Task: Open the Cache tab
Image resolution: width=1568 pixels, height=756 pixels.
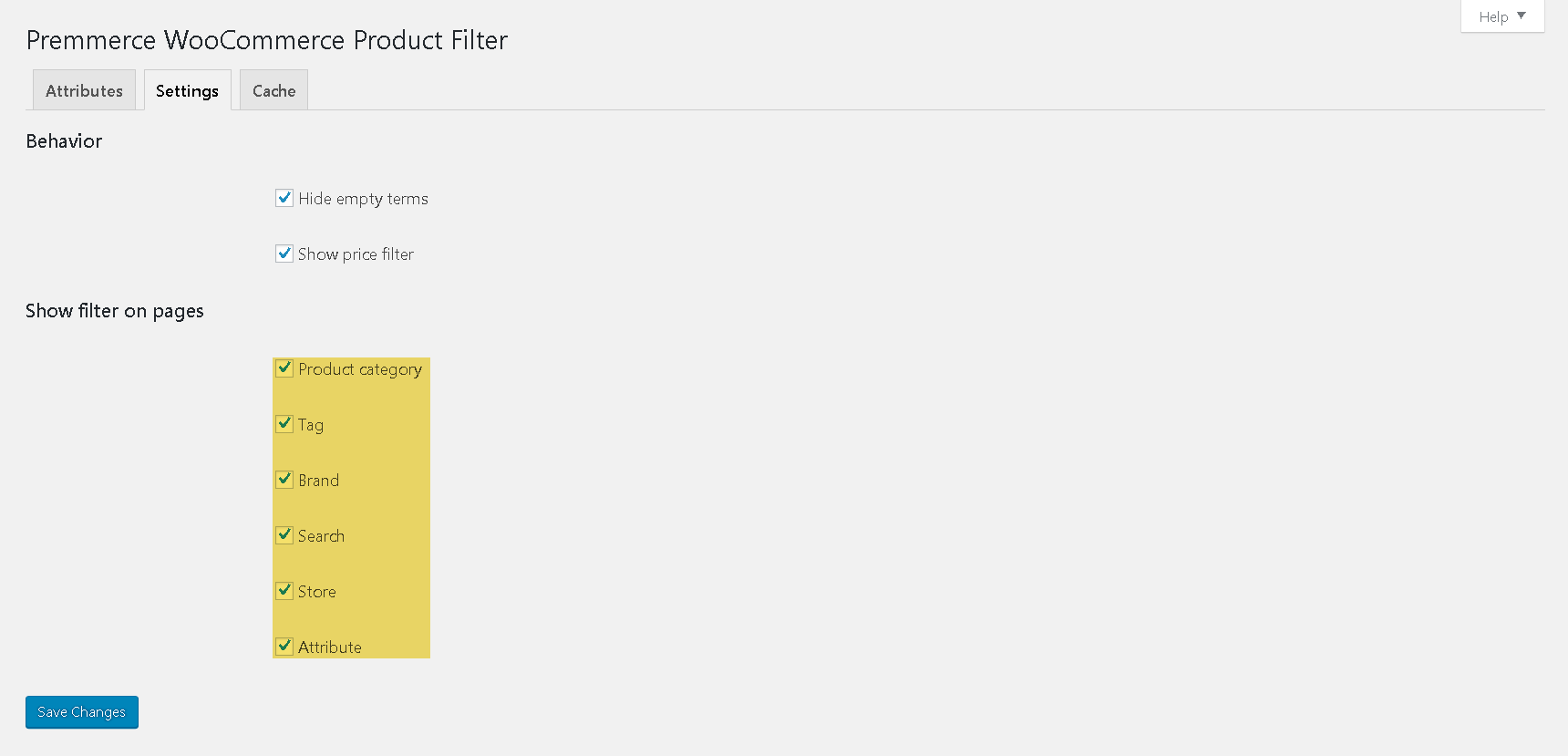Action: pyautogui.click(x=273, y=90)
